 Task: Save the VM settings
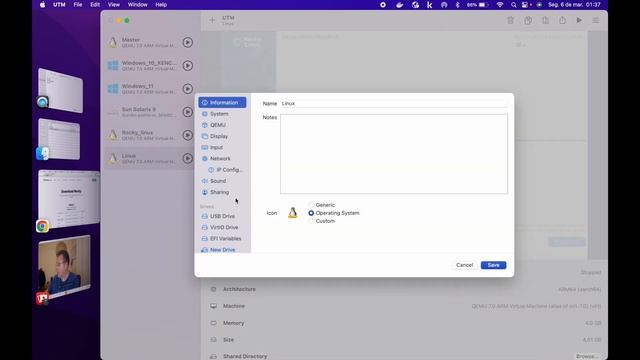click(x=493, y=265)
